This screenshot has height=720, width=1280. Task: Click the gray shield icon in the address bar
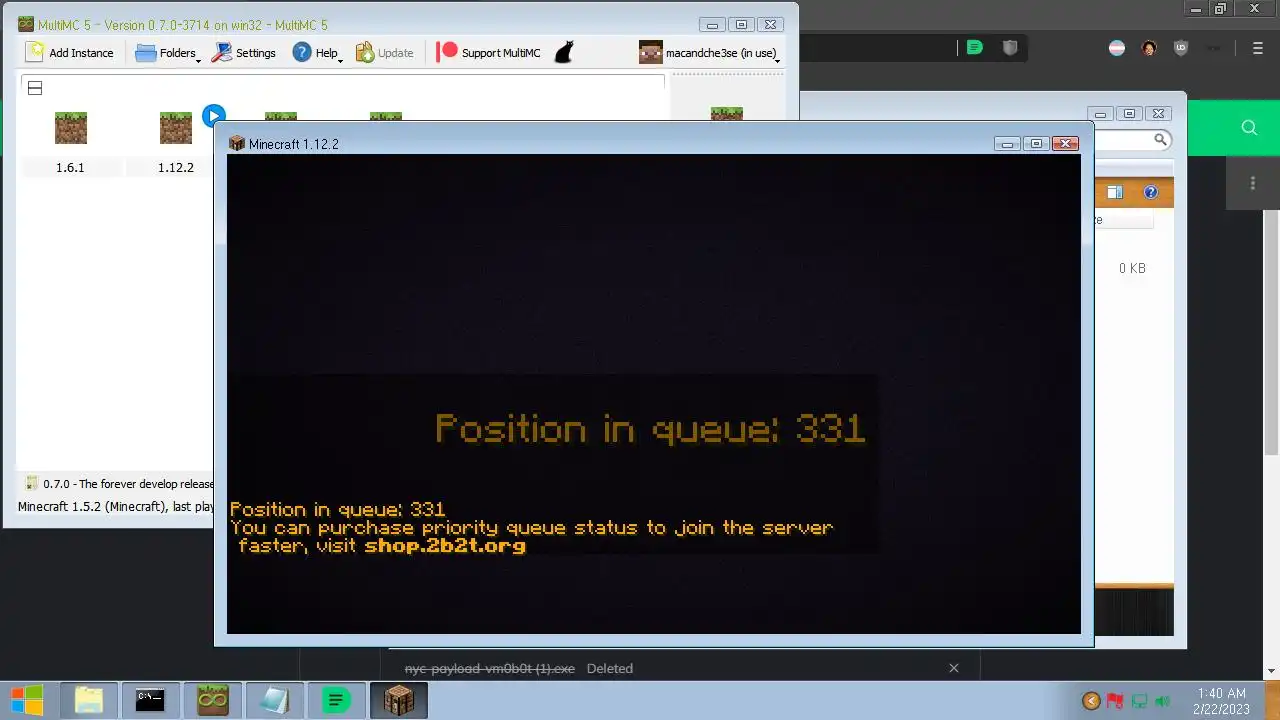click(1010, 47)
